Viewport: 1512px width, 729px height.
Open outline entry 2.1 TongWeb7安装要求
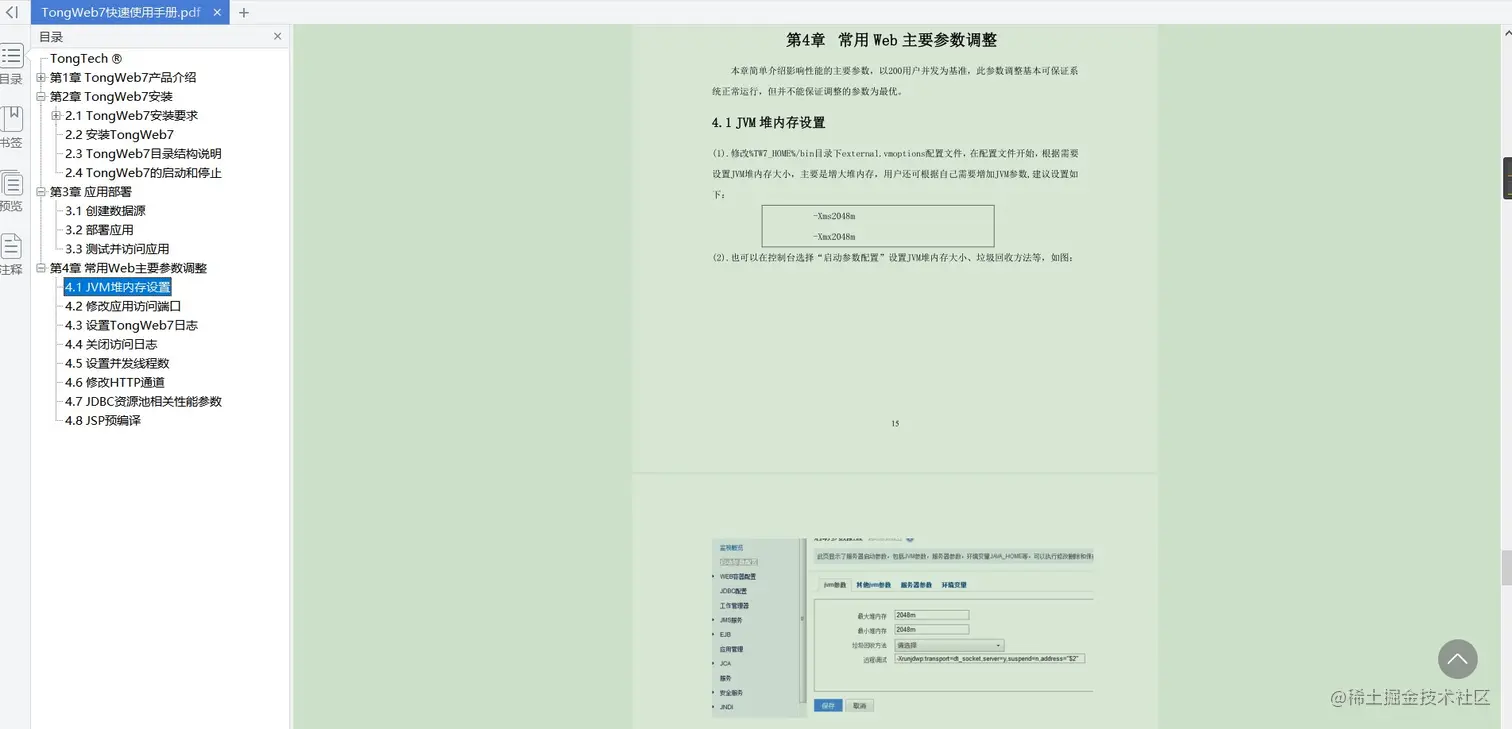pyautogui.click(x=131, y=115)
